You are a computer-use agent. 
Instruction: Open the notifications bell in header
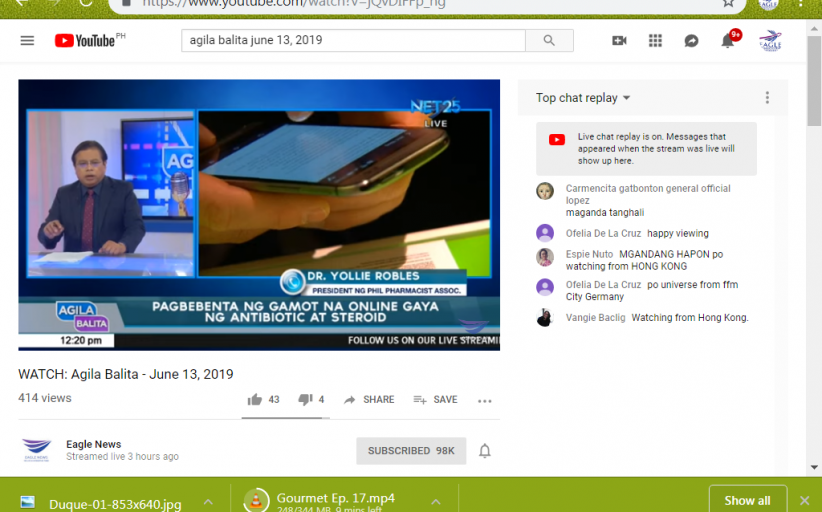click(x=728, y=40)
